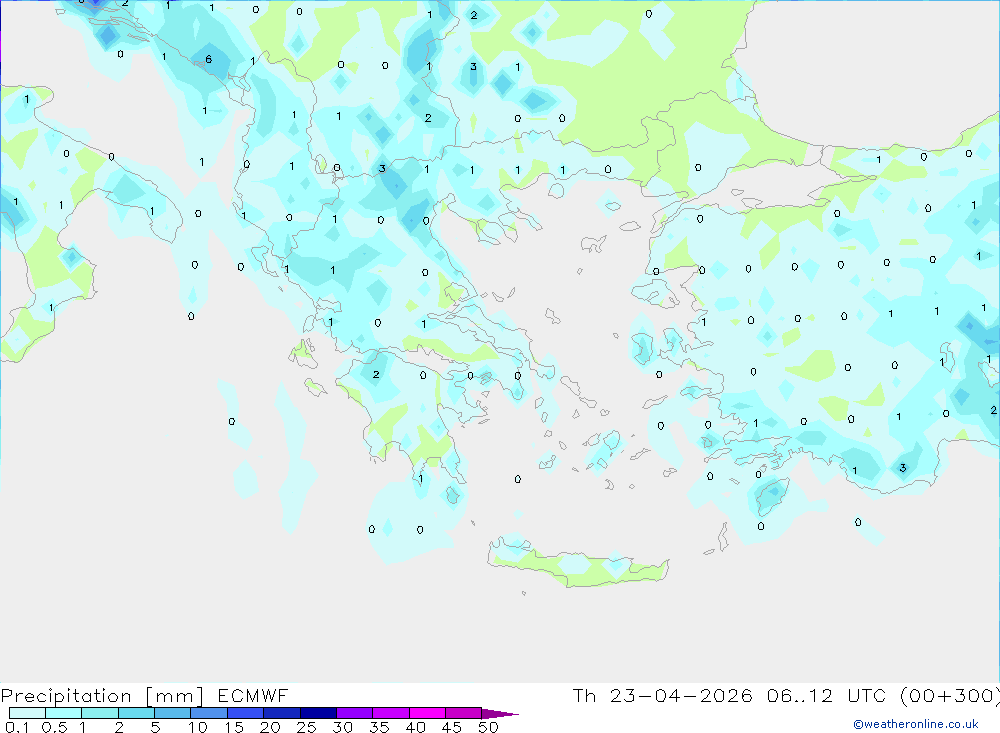Click the "06..12 UTC" time range text

827,696
